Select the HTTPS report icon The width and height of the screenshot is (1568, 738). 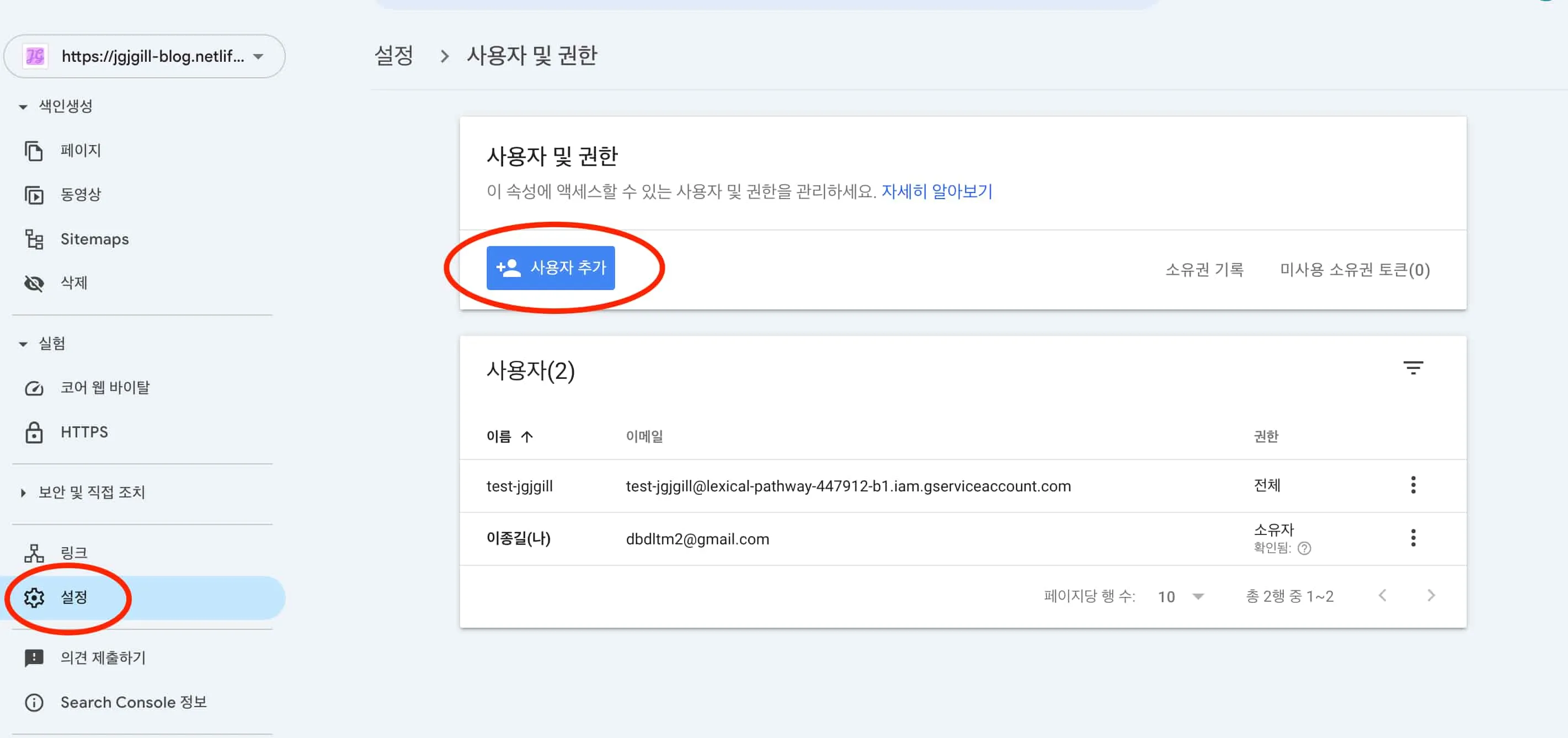(35, 432)
